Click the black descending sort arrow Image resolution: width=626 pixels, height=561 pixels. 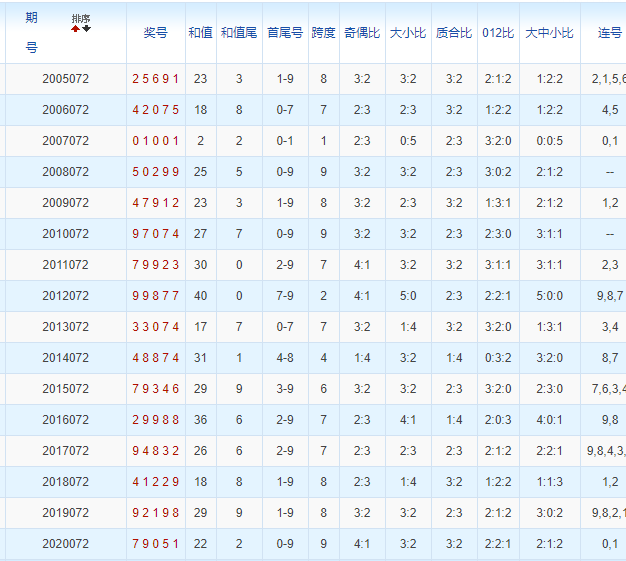coord(86,28)
